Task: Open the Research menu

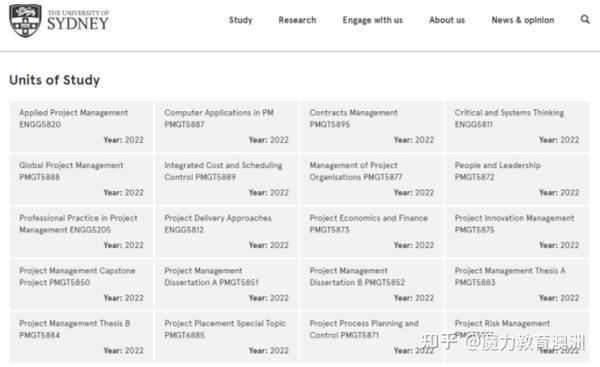Action: coord(297,20)
